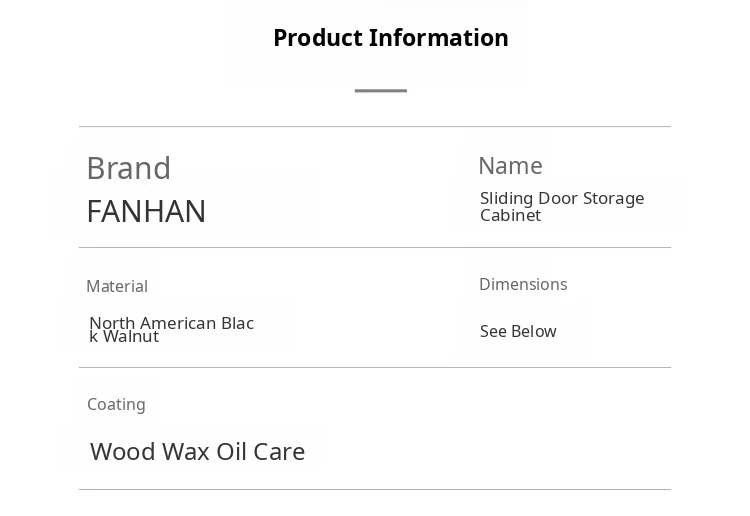This screenshot has width=750, height=516.
Task: Click the separator between Brand and Material rows
Action: [375, 247]
